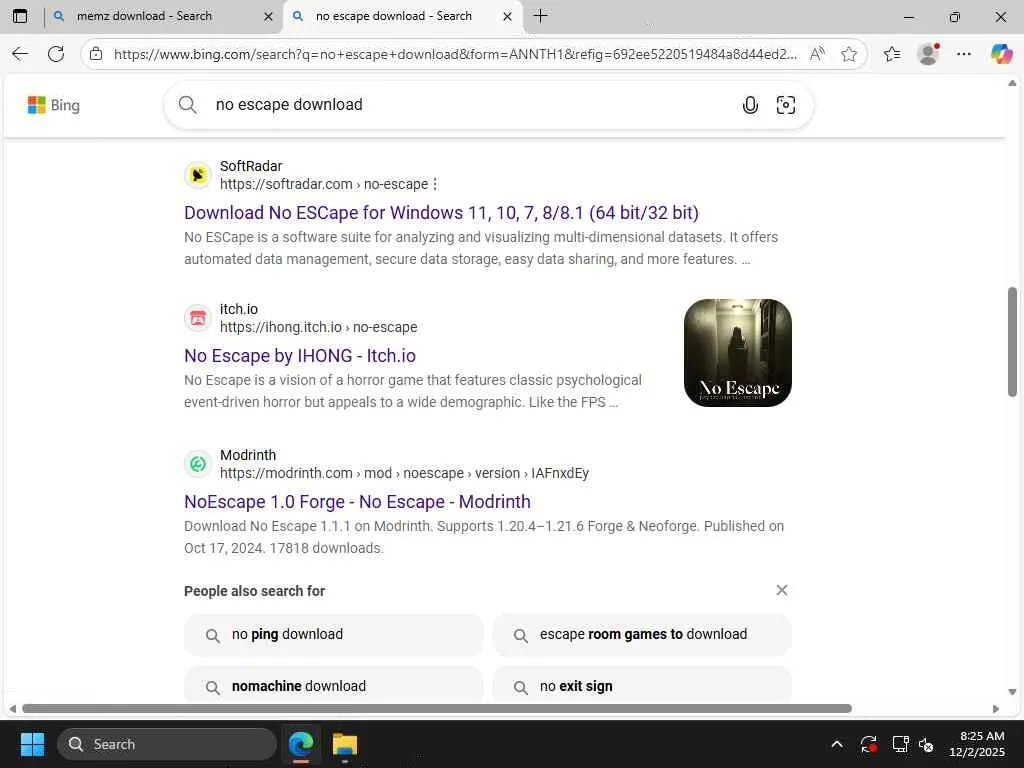
Task: Click the softradar.com URL text
Action: 324,184
